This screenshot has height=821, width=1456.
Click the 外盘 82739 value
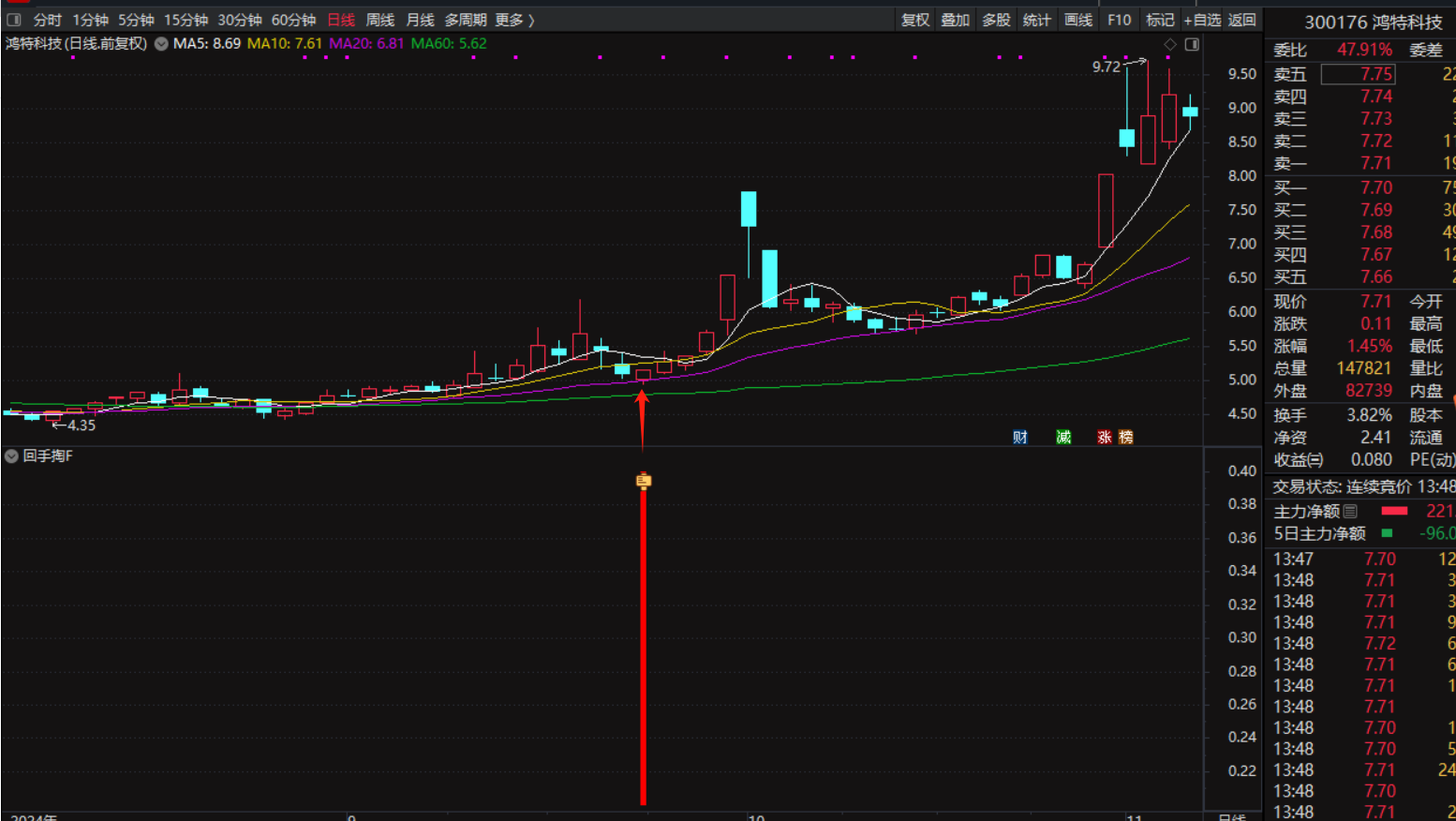(1368, 391)
